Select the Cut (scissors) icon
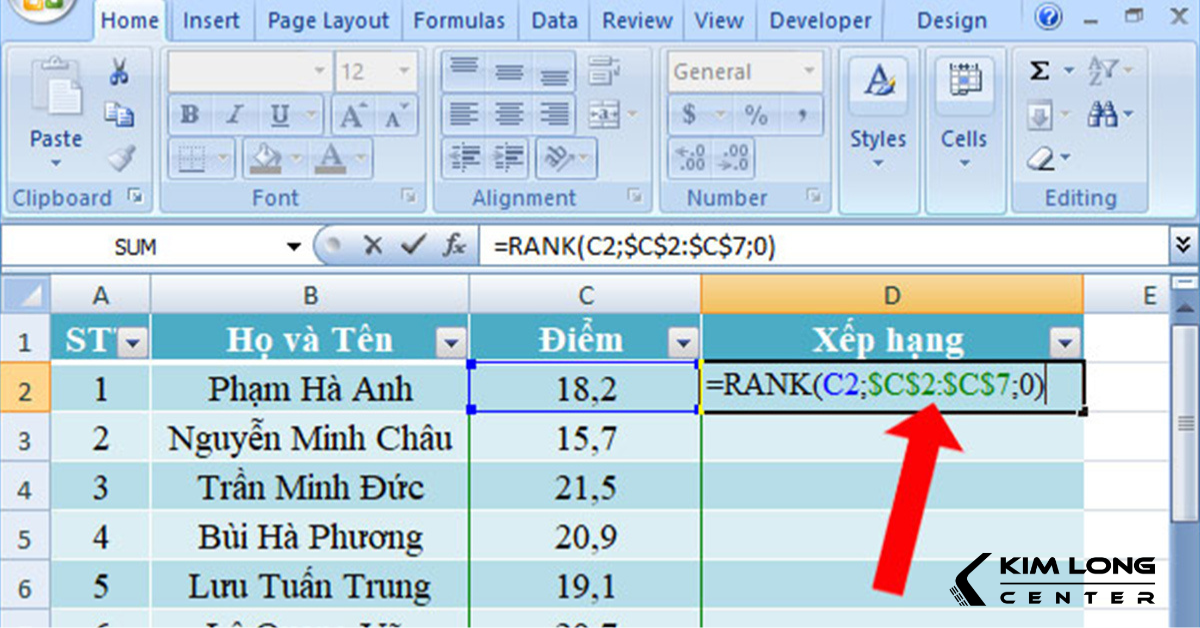The width and height of the screenshot is (1200, 628). [120, 70]
